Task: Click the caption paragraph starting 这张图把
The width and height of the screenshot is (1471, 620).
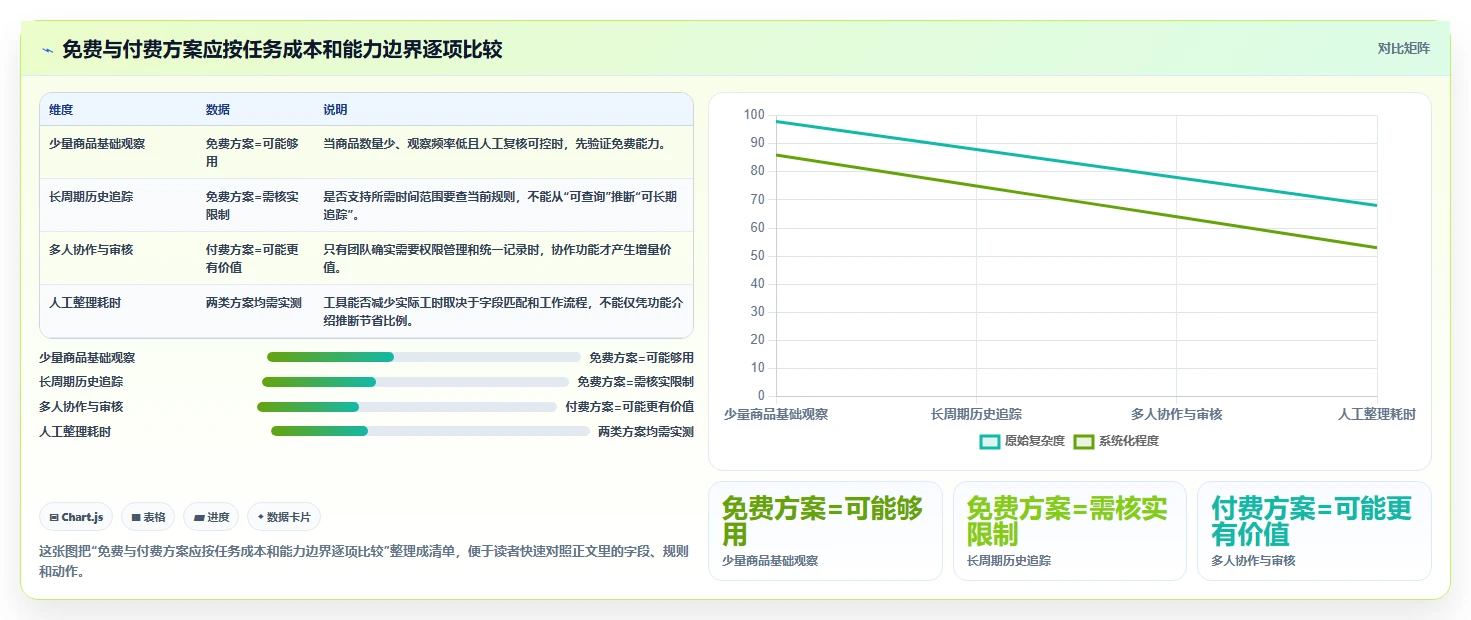Action: [364, 562]
